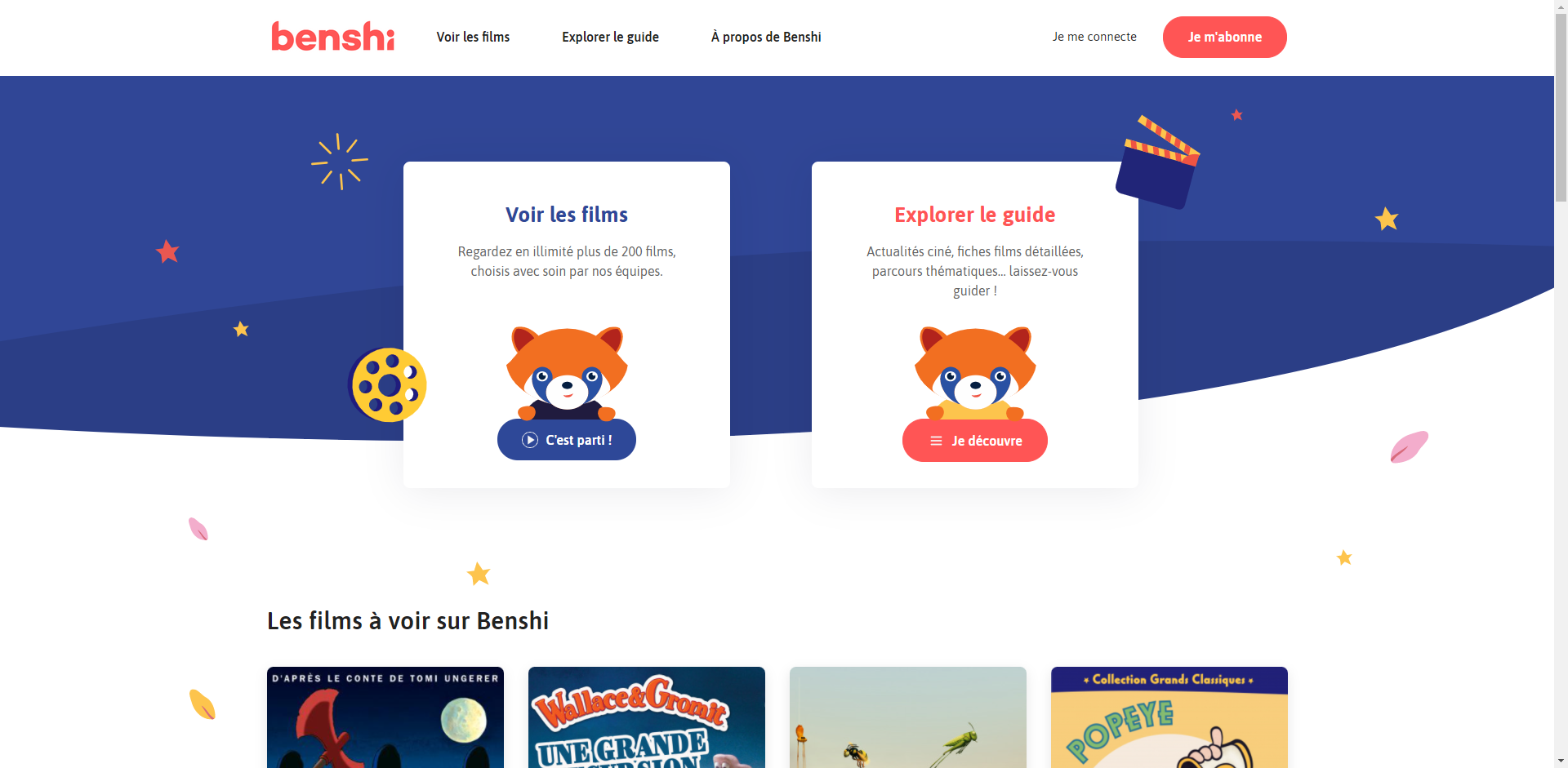Click Je me connecte link
The width and height of the screenshot is (1568, 768).
[x=1094, y=37]
